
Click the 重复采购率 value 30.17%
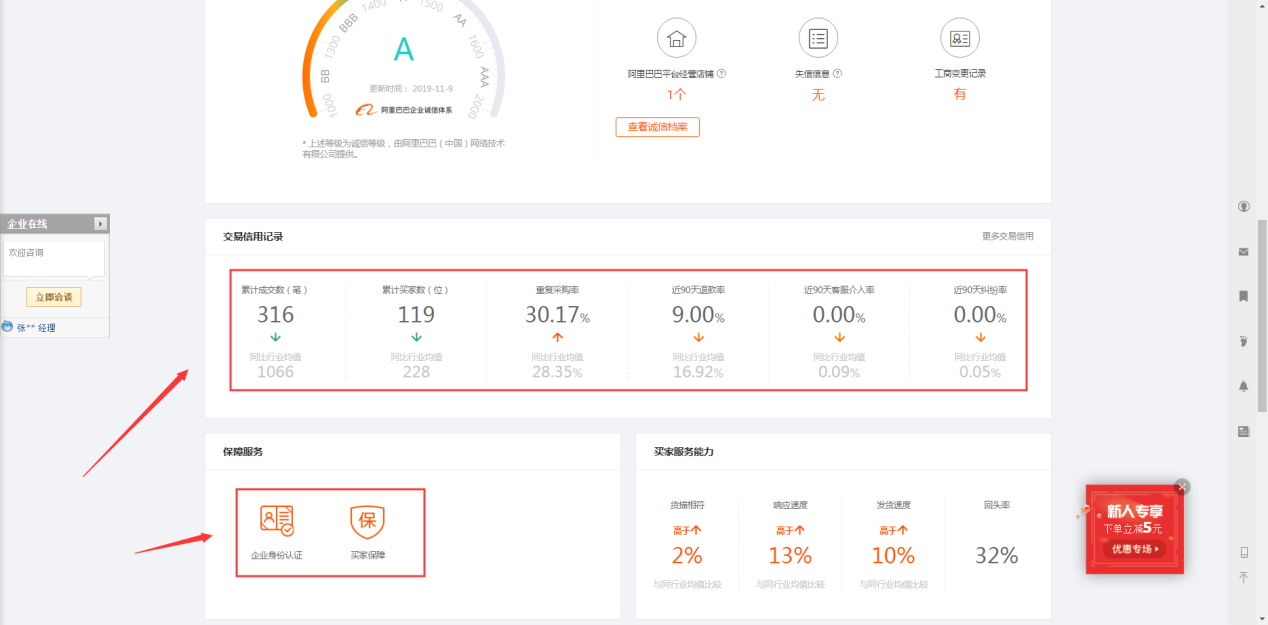pyautogui.click(x=557, y=315)
